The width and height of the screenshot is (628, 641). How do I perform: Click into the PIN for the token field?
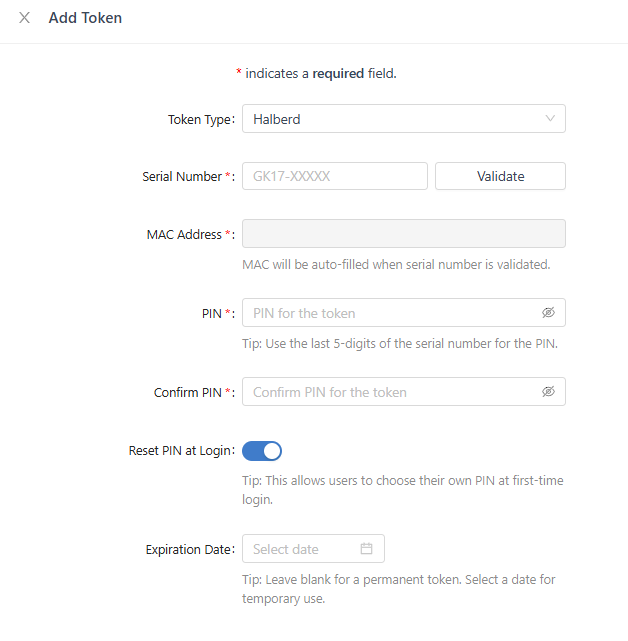(390, 313)
